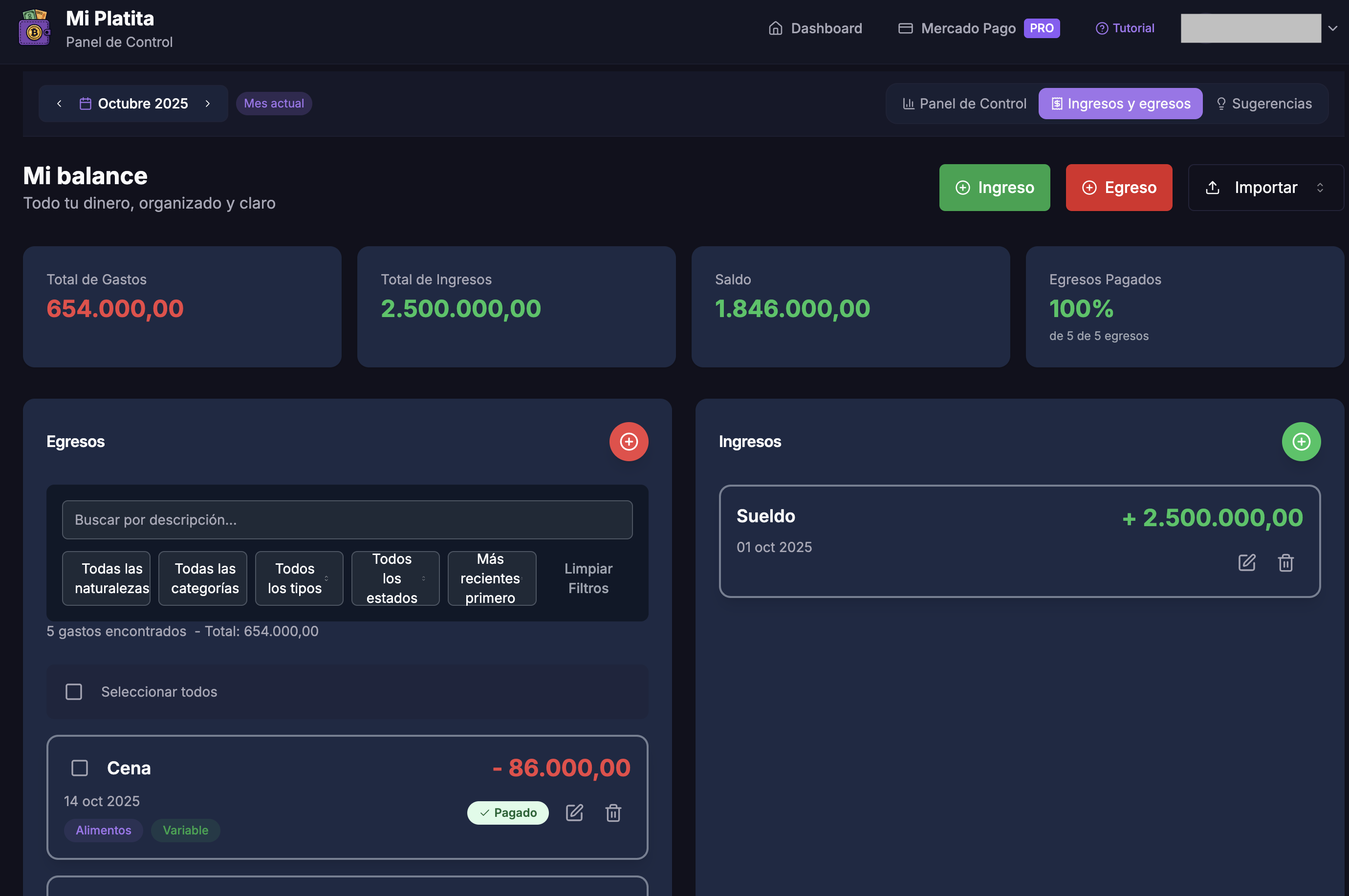Expand the Todos los estados filter
This screenshot has height=896, width=1349.
(x=395, y=578)
